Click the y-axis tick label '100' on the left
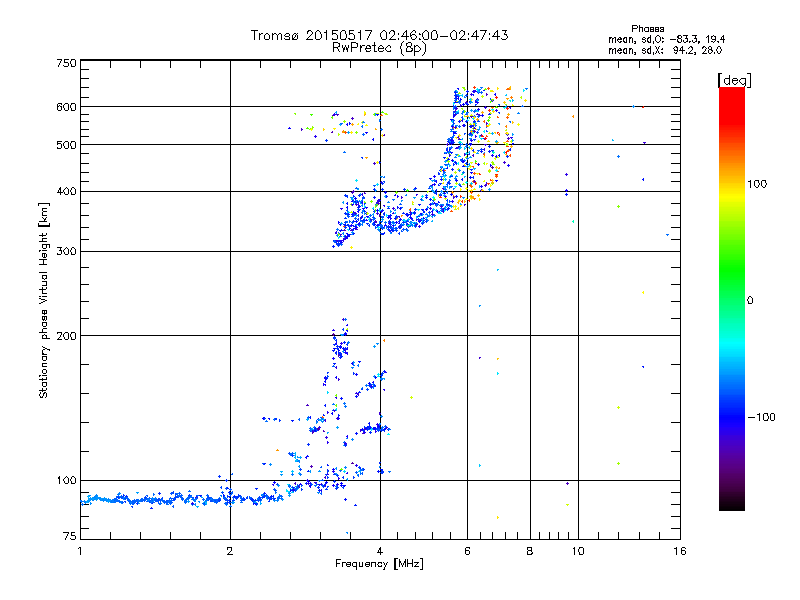This screenshot has width=800, height=600. pos(66,480)
